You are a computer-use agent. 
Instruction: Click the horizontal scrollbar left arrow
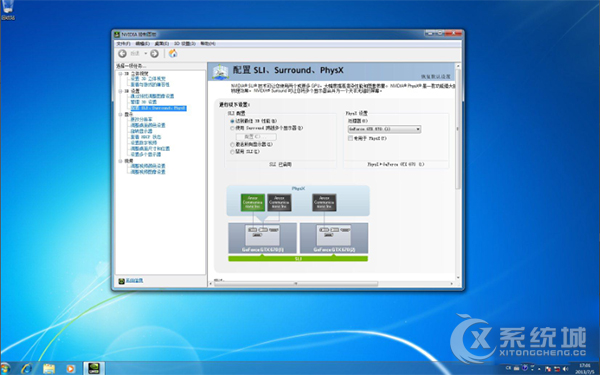tap(211, 284)
